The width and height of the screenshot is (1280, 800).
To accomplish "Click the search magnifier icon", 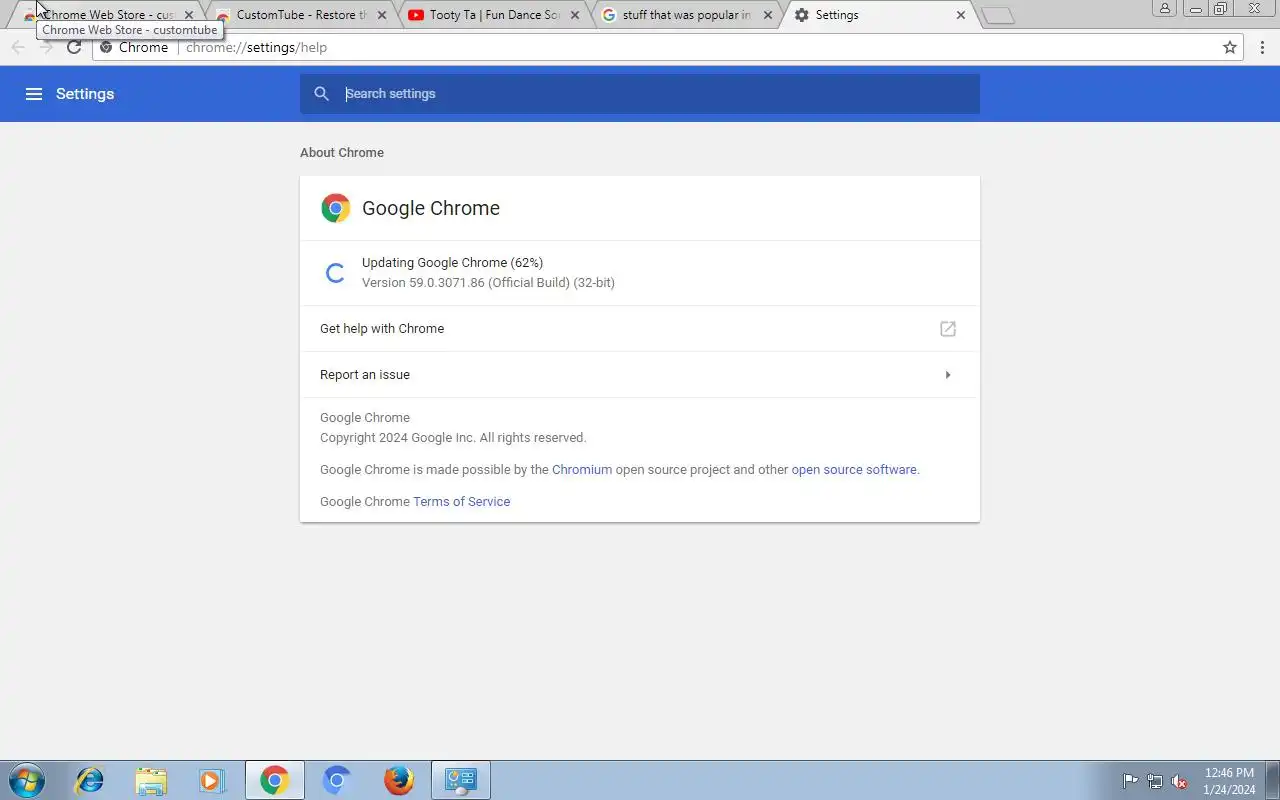I will tap(321, 94).
